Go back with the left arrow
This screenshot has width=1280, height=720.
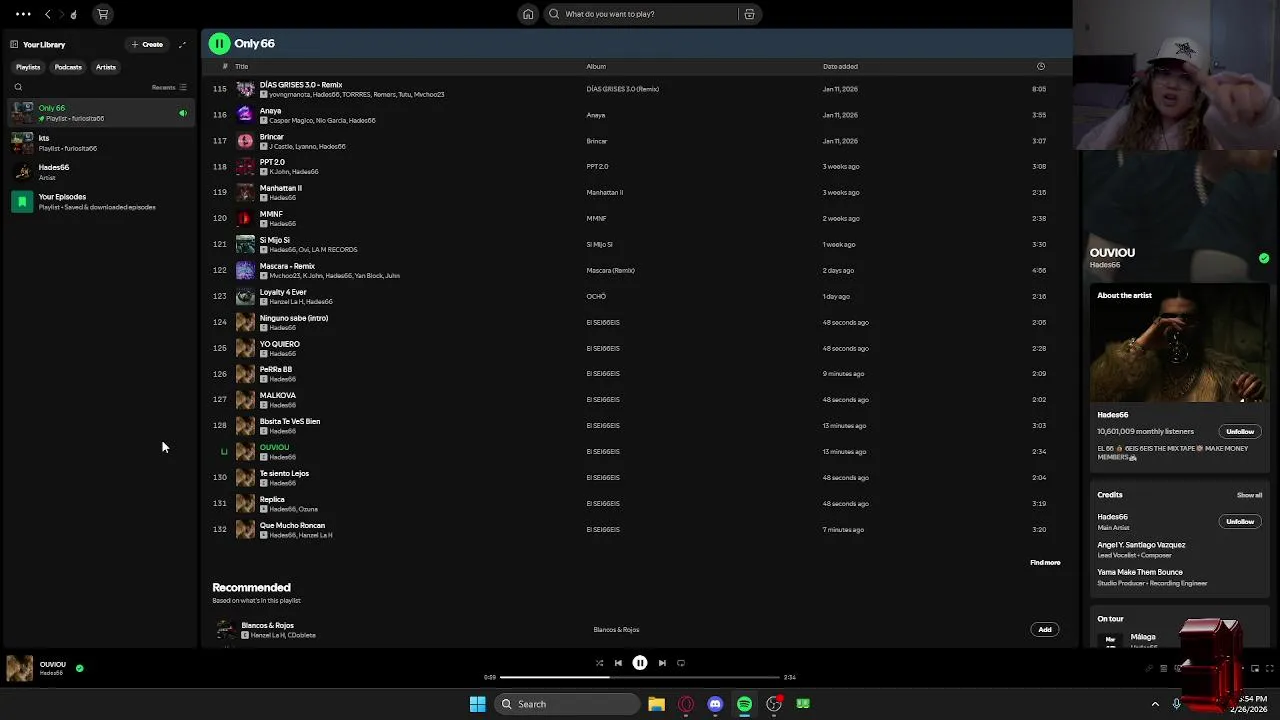click(47, 14)
